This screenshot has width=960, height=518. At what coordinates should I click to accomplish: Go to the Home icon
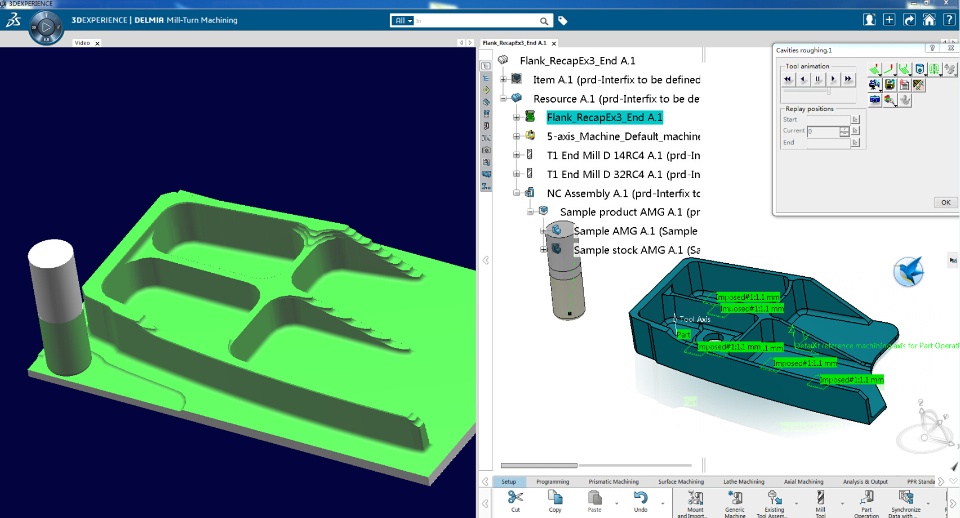click(929, 20)
